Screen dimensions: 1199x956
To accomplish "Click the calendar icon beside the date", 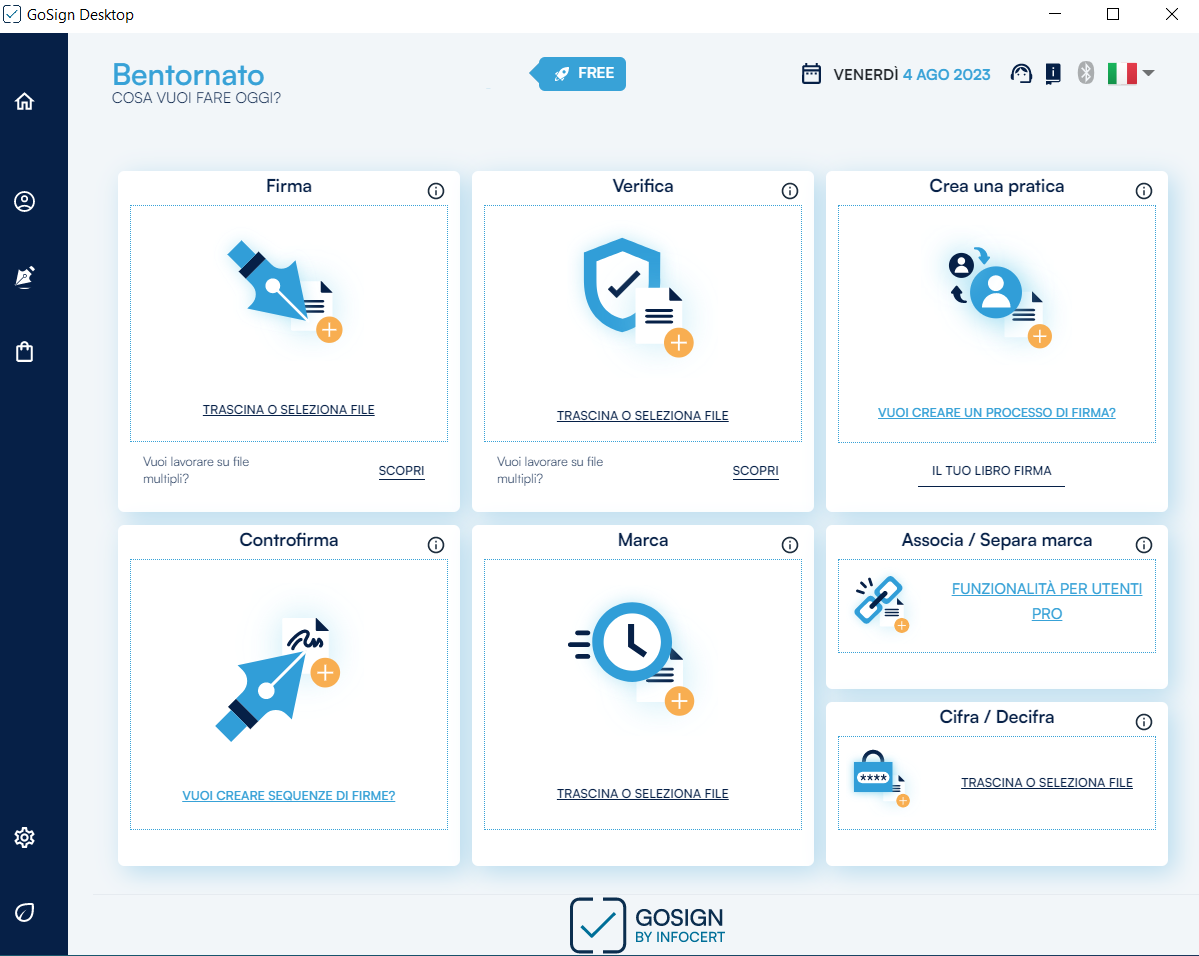I will coord(812,74).
